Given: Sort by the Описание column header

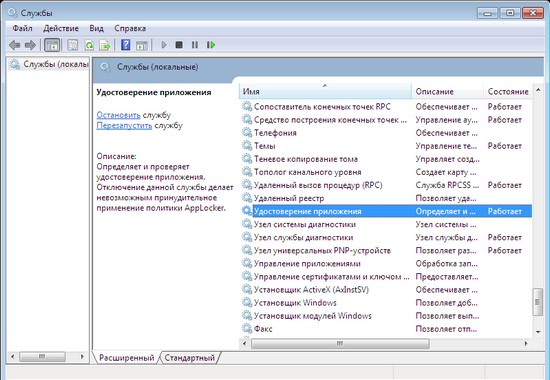Looking at the screenshot, I should tap(447, 91).
